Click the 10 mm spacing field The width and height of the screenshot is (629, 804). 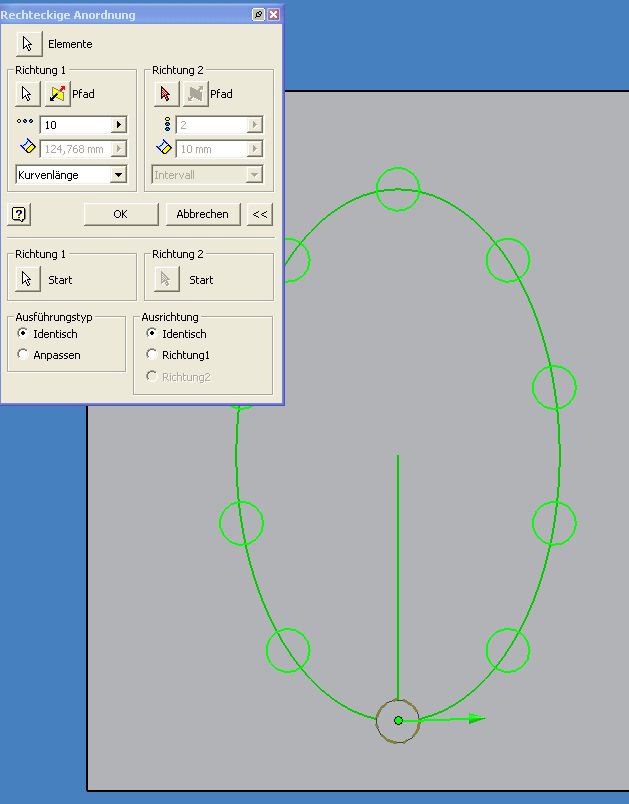(212, 149)
